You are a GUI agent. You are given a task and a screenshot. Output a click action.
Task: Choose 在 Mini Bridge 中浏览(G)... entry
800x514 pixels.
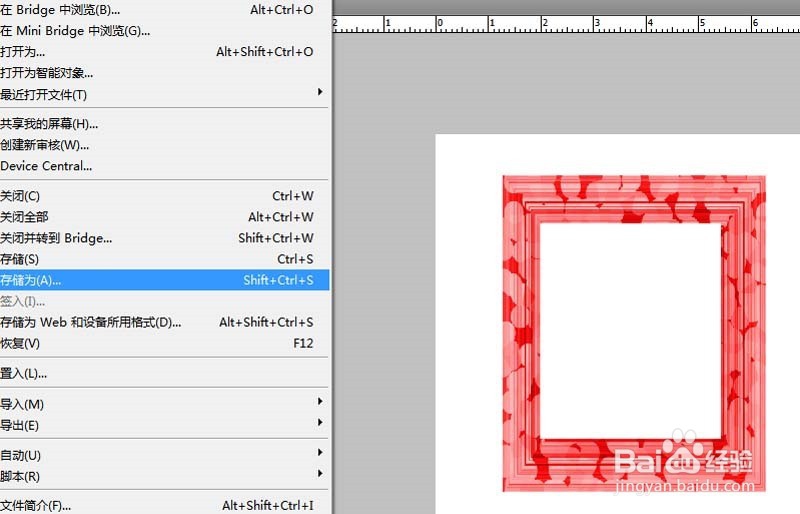[164, 31]
